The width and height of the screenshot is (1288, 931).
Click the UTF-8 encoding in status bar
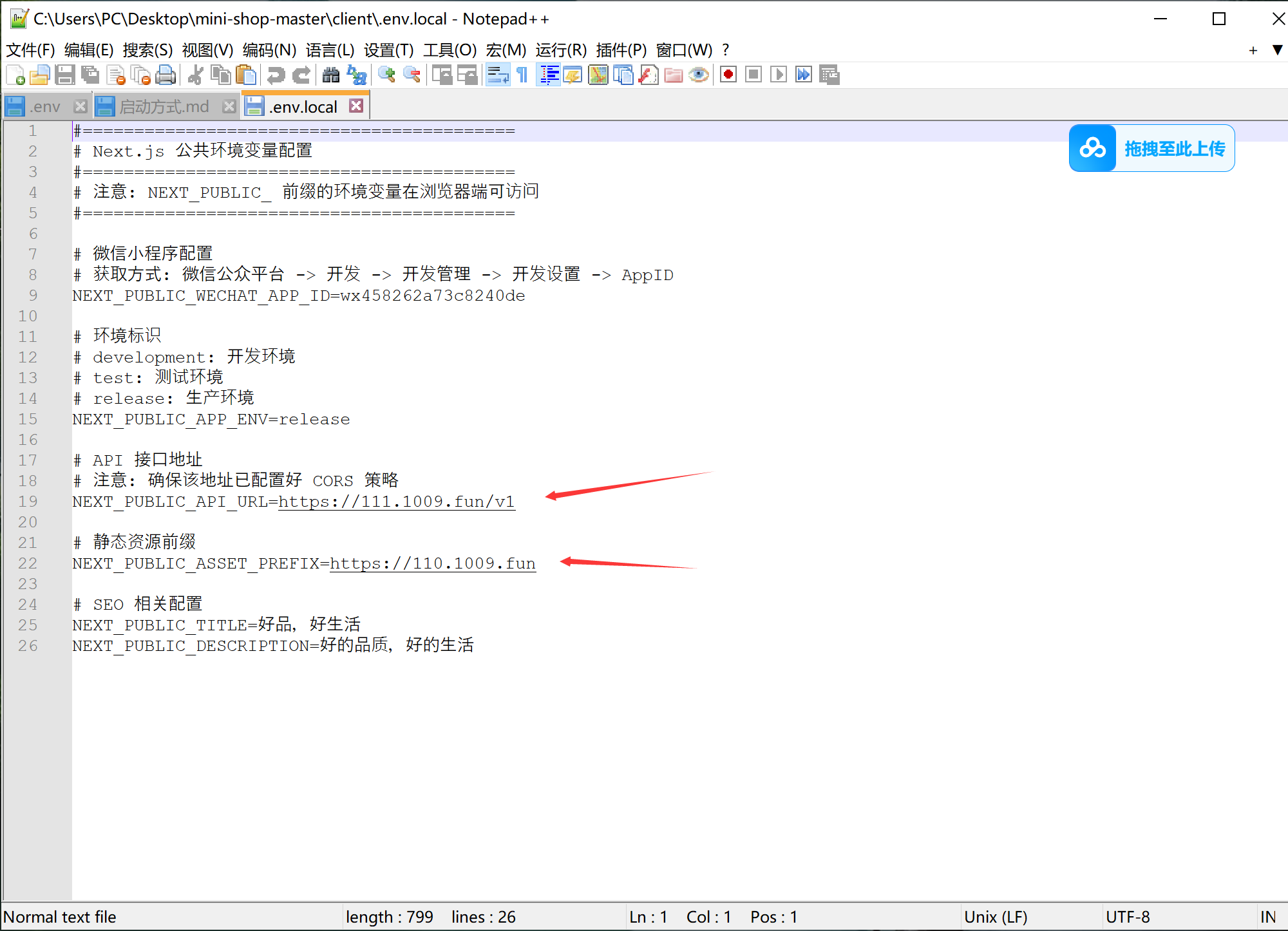(1128, 917)
